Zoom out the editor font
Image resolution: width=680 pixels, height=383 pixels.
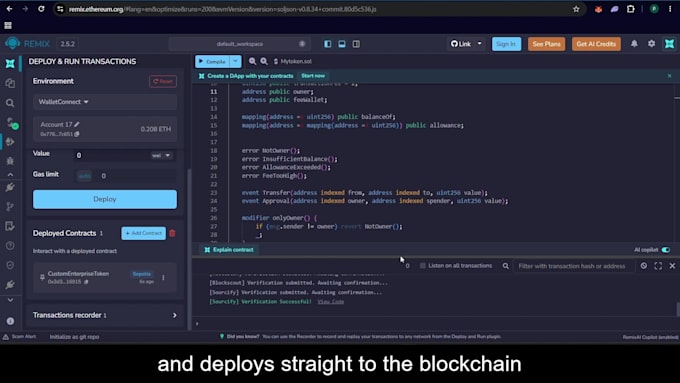[x=252, y=61]
